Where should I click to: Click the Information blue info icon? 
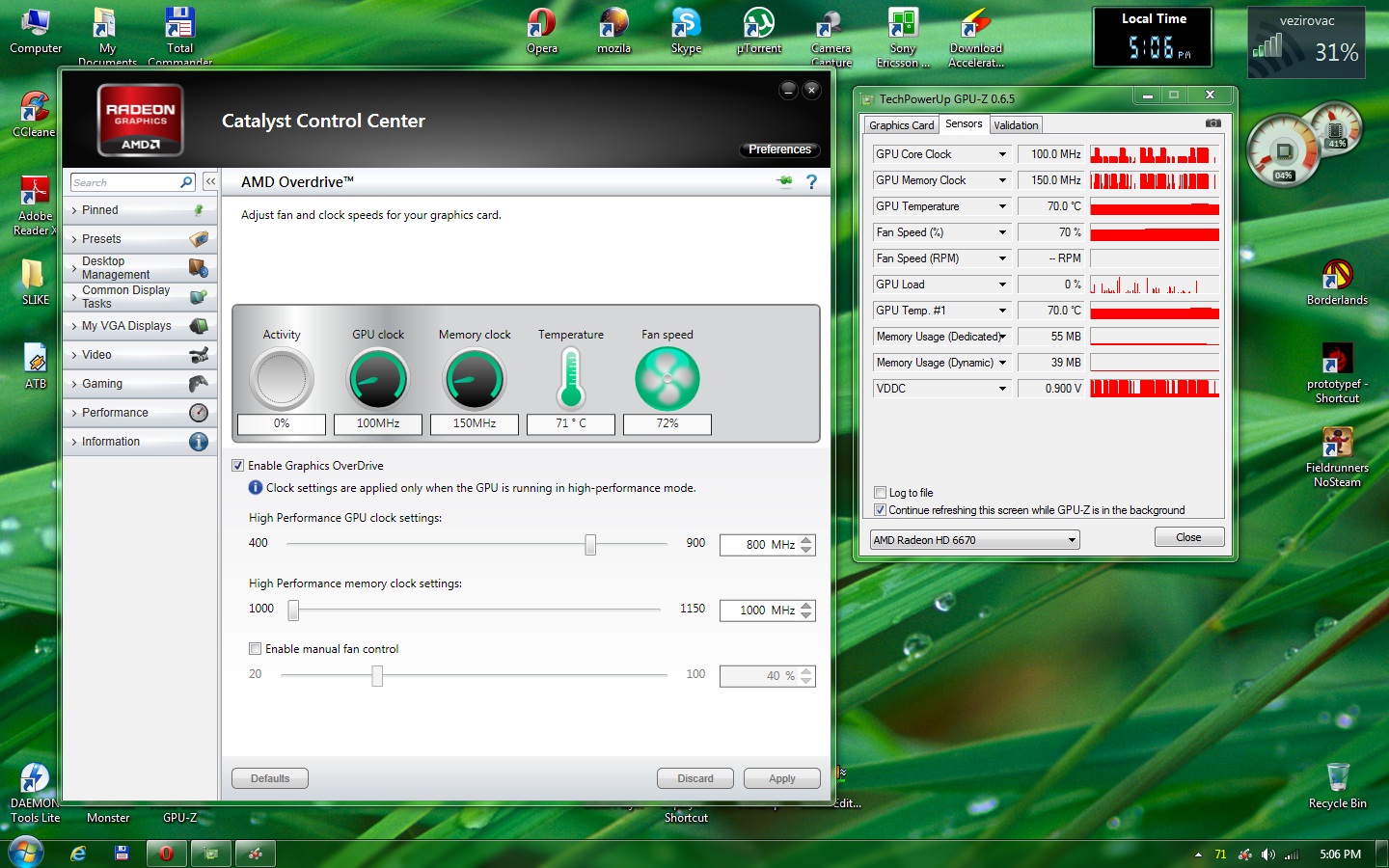[199, 442]
